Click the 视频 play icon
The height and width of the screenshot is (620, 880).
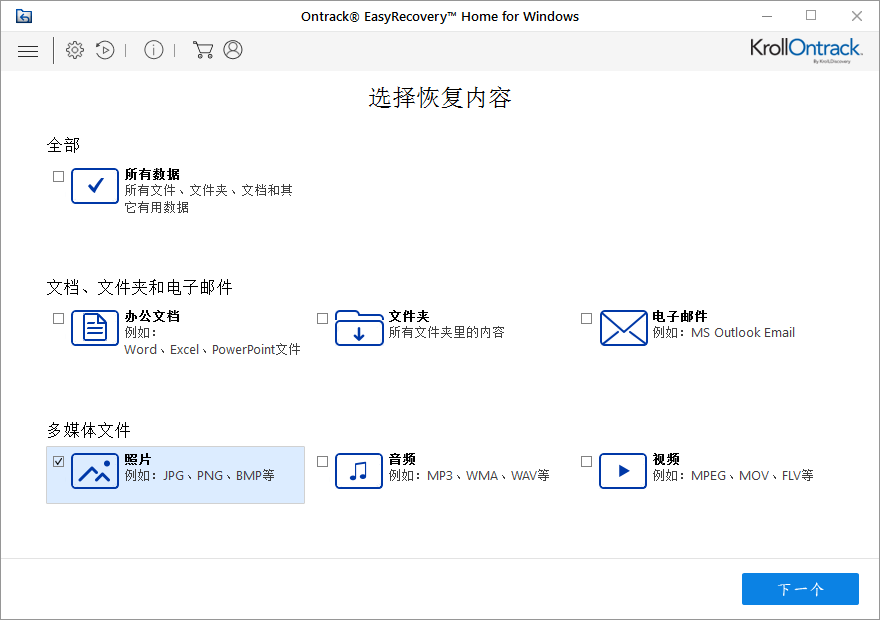622,471
